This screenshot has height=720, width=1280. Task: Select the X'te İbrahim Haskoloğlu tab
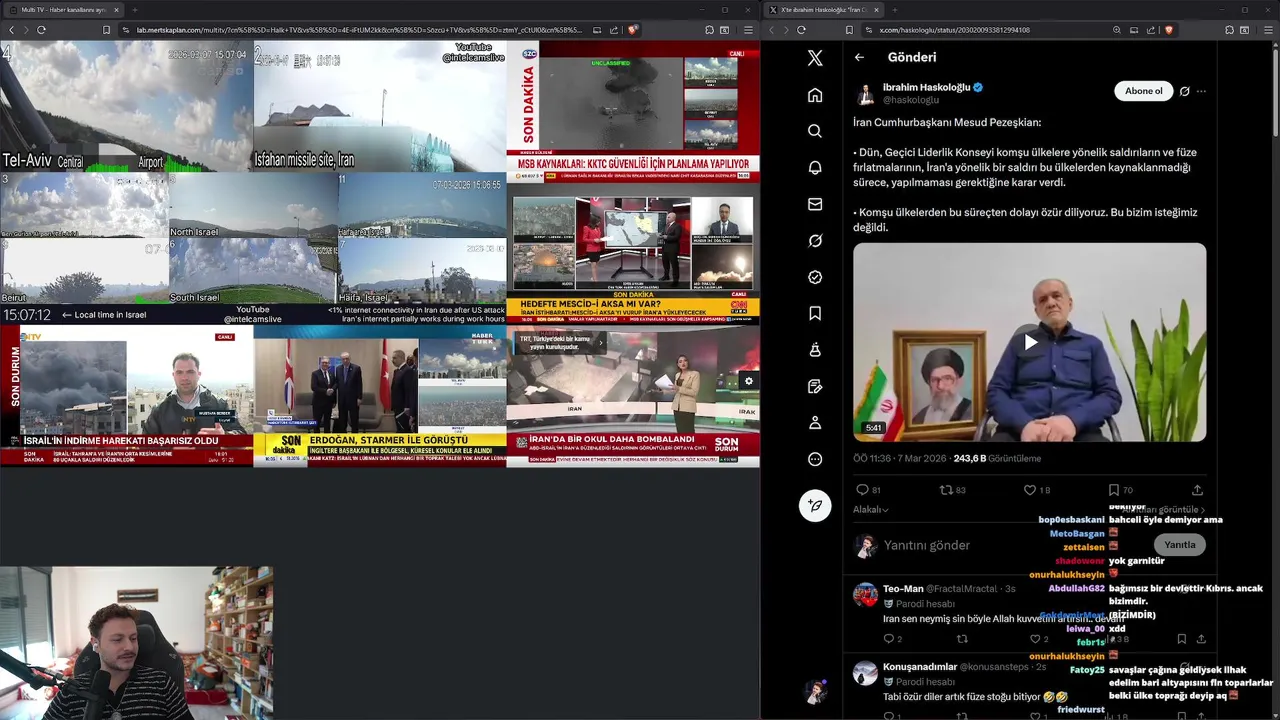coord(825,10)
